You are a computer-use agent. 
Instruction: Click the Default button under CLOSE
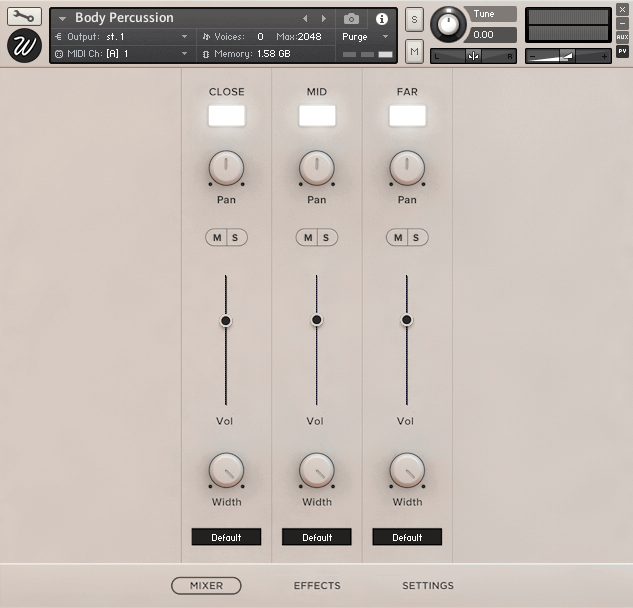[x=226, y=537]
